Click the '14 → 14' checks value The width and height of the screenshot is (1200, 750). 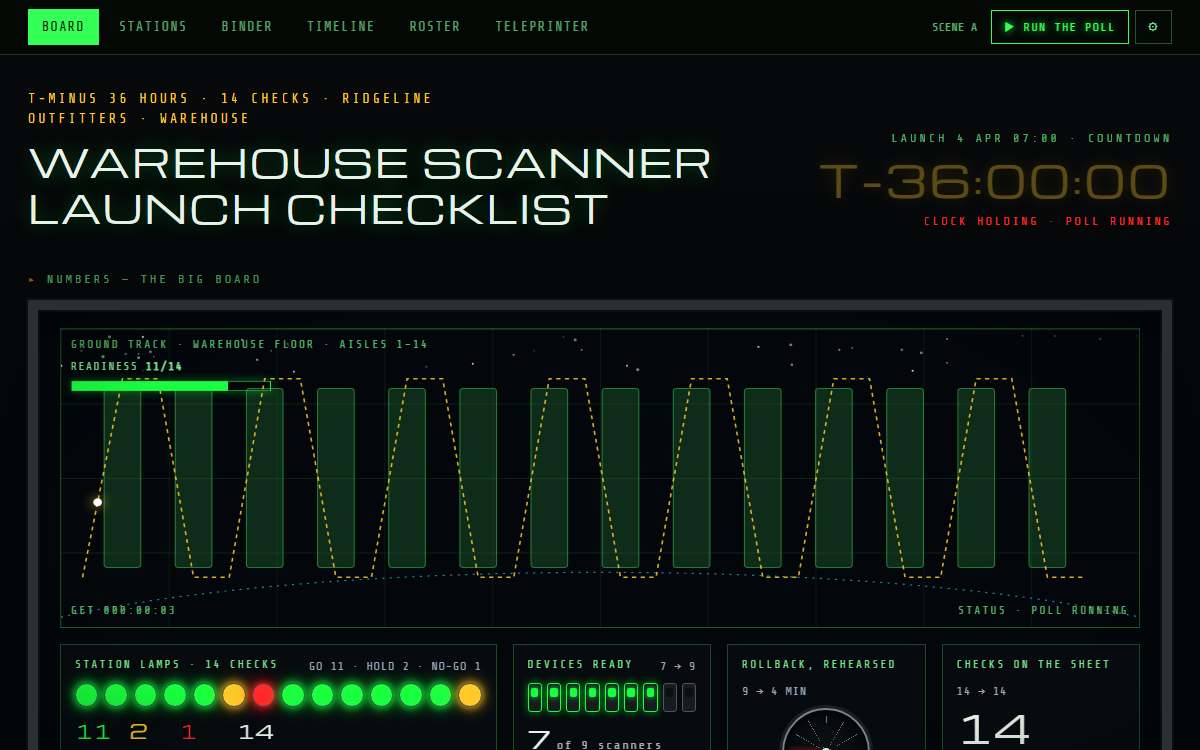(x=984, y=691)
